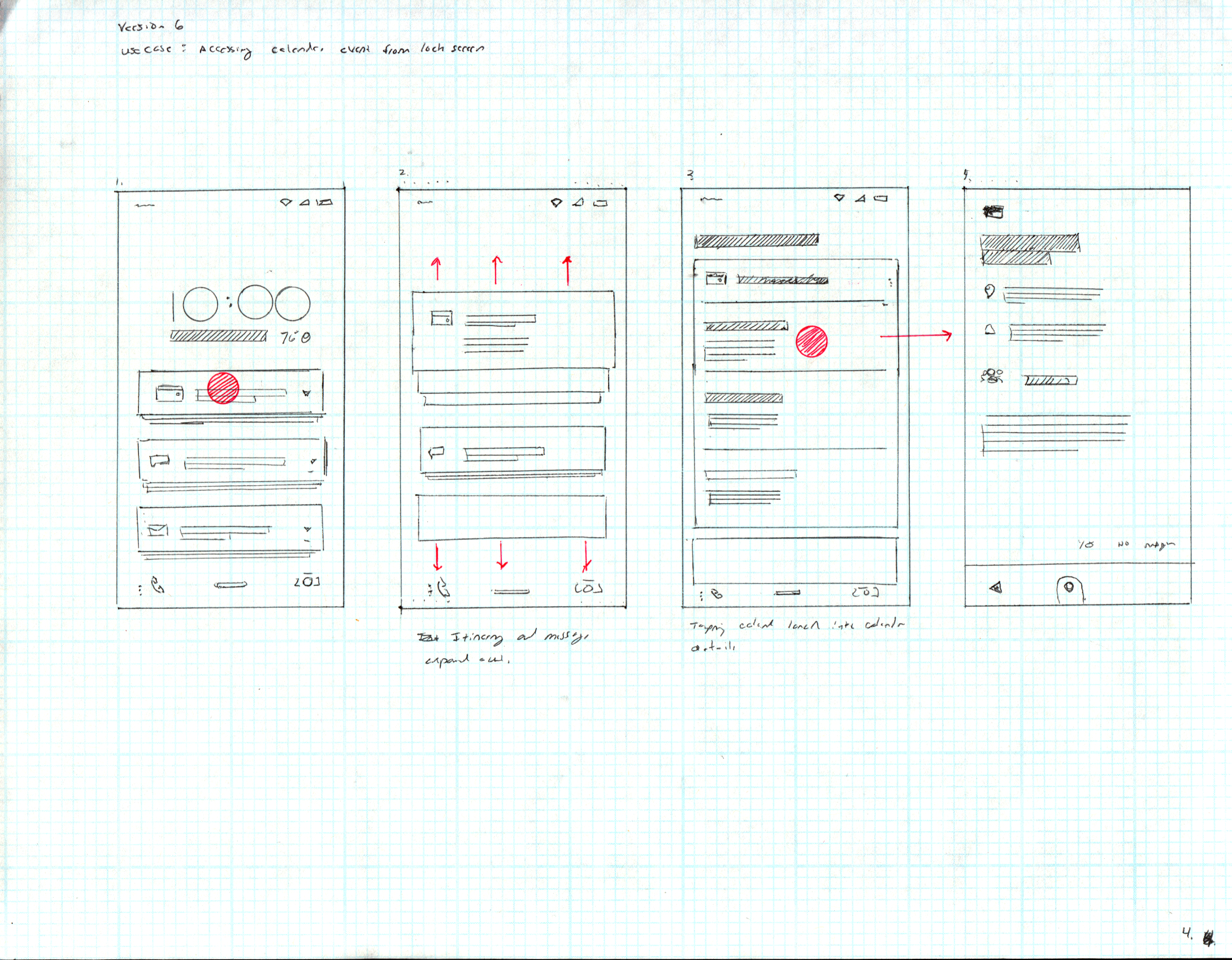Tap the battery icon in screen 1

pyautogui.click(x=324, y=202)
